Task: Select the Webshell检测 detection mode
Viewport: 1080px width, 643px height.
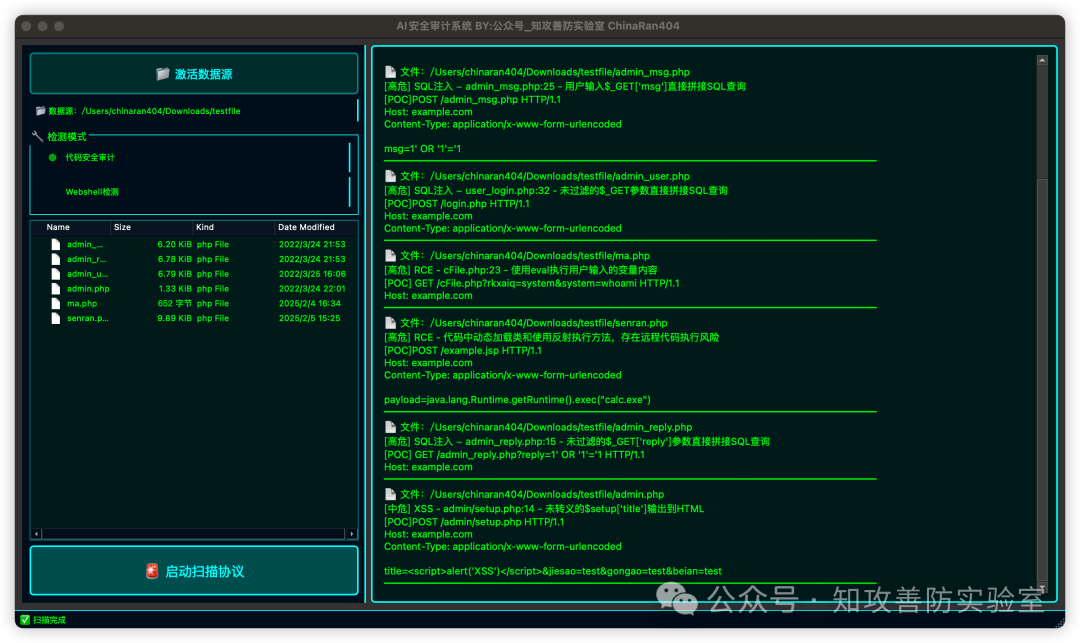Action: pyautogui.click(x=92, y=191)
